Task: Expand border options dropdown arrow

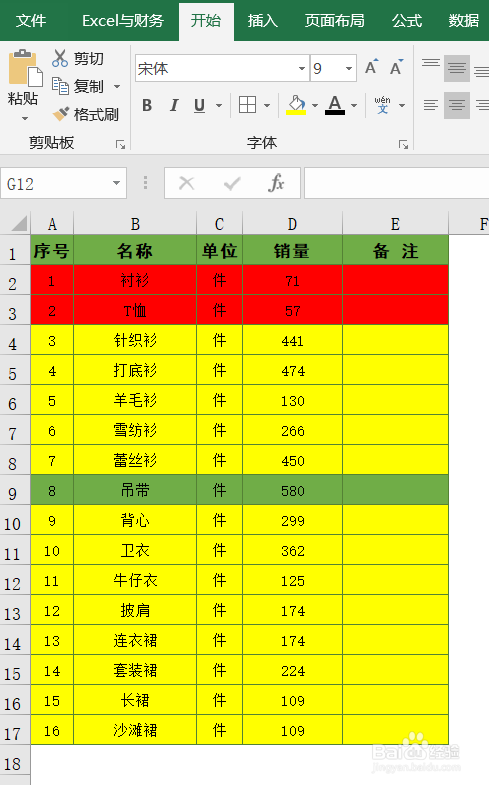Action: 267,105
